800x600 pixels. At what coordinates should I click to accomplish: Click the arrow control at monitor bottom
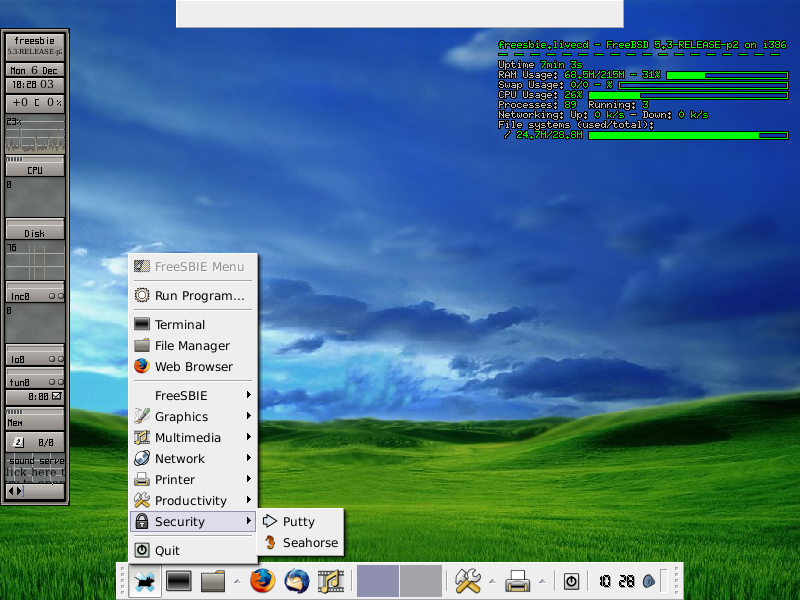point(15,491)
